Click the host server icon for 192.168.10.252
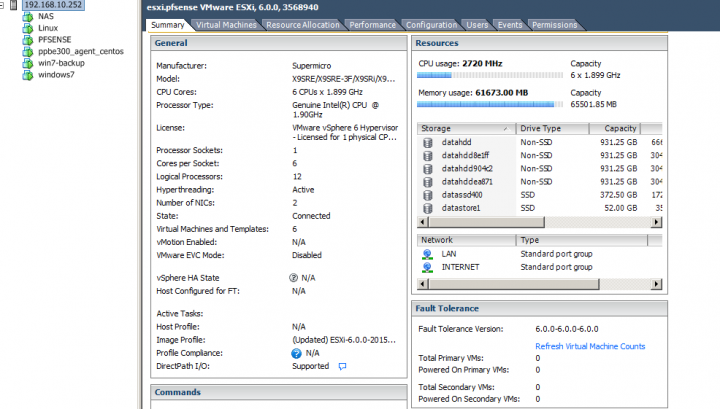 click(13, 5)
